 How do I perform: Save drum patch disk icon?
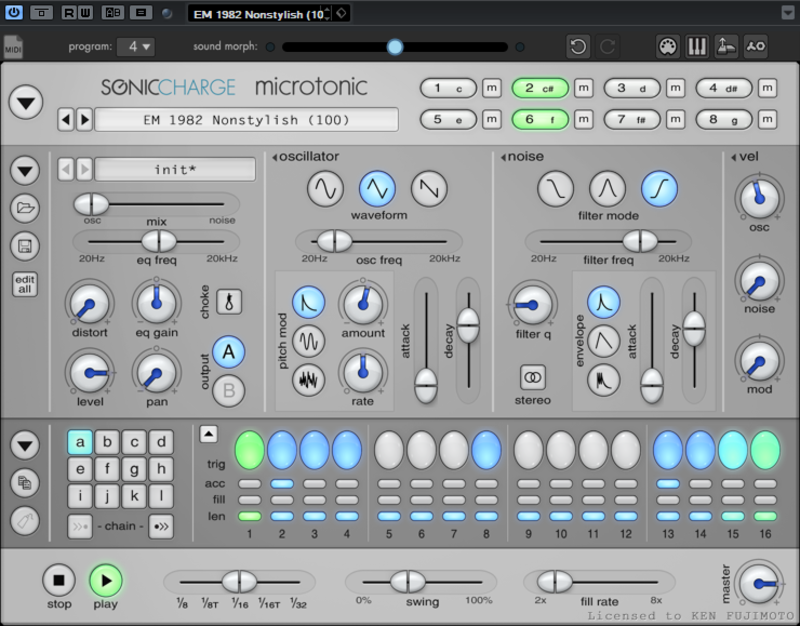[25, 246]
